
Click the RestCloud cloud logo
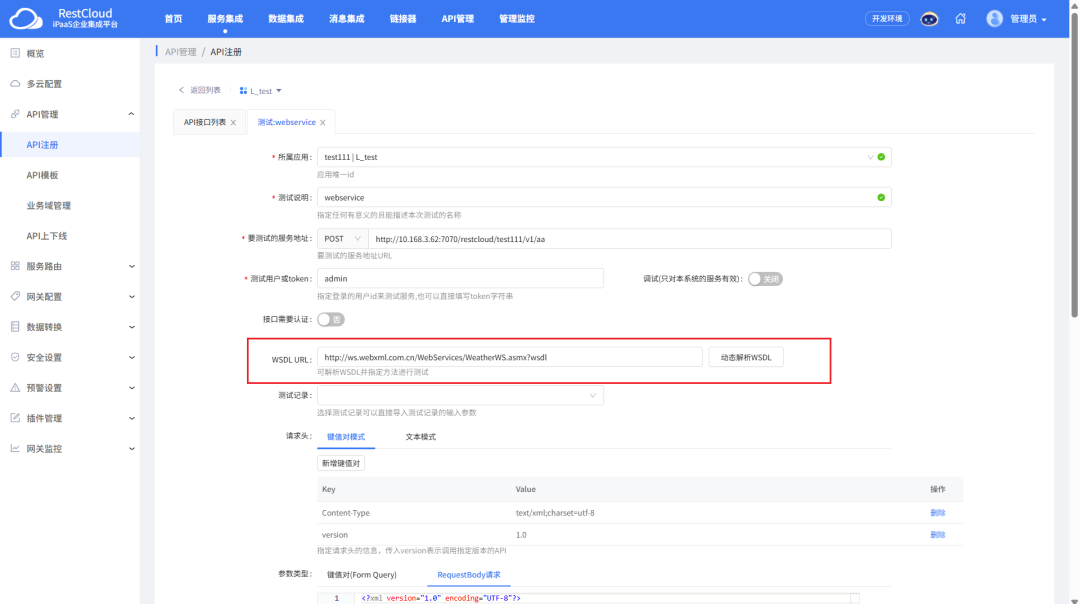26,19
